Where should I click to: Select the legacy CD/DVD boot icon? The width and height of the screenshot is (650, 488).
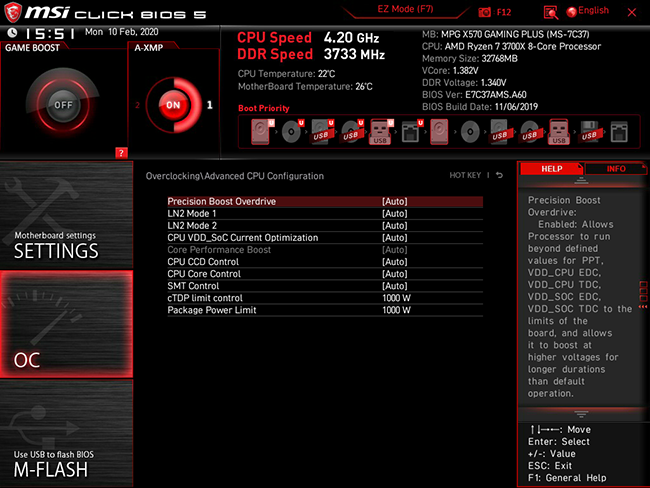(470, 132)
